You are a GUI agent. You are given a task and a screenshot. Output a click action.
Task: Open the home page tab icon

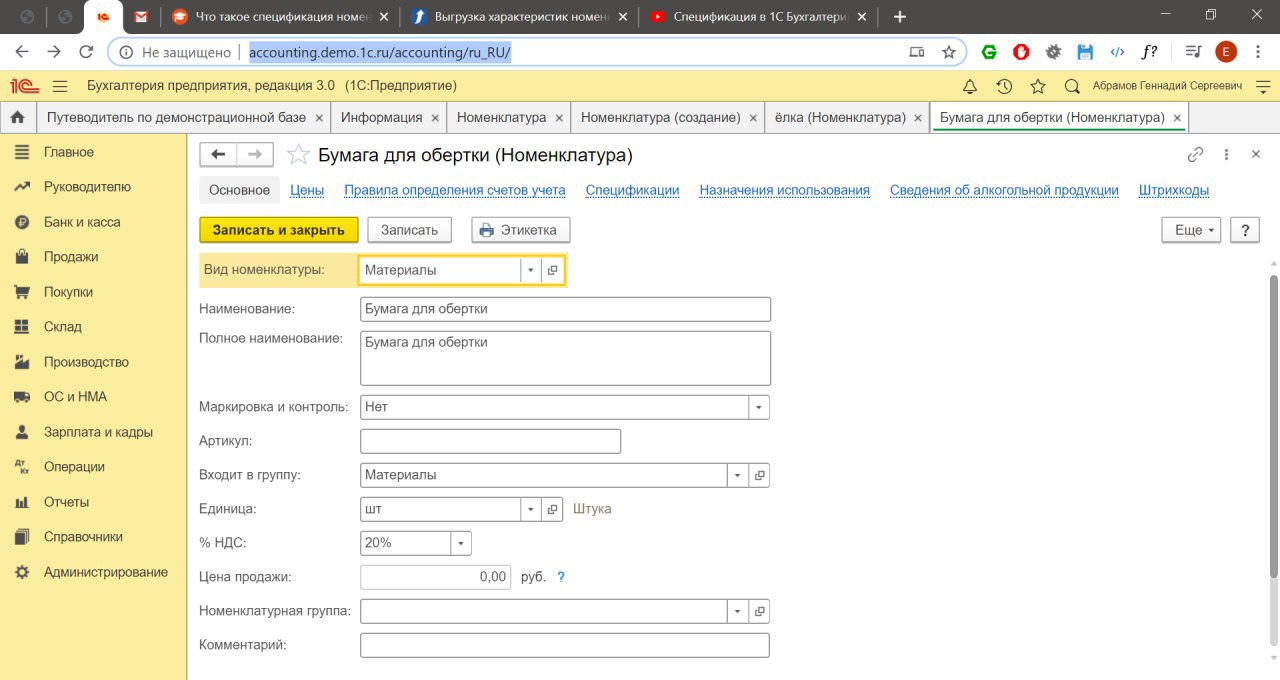tap(17, 117)
